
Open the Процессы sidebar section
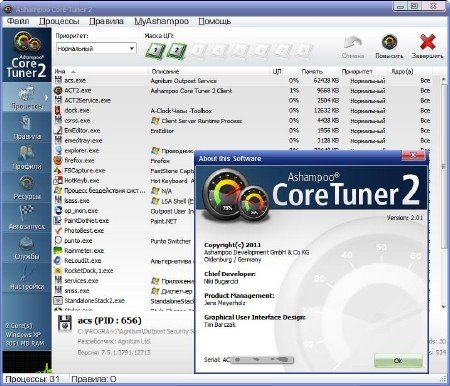pos(27,97)
